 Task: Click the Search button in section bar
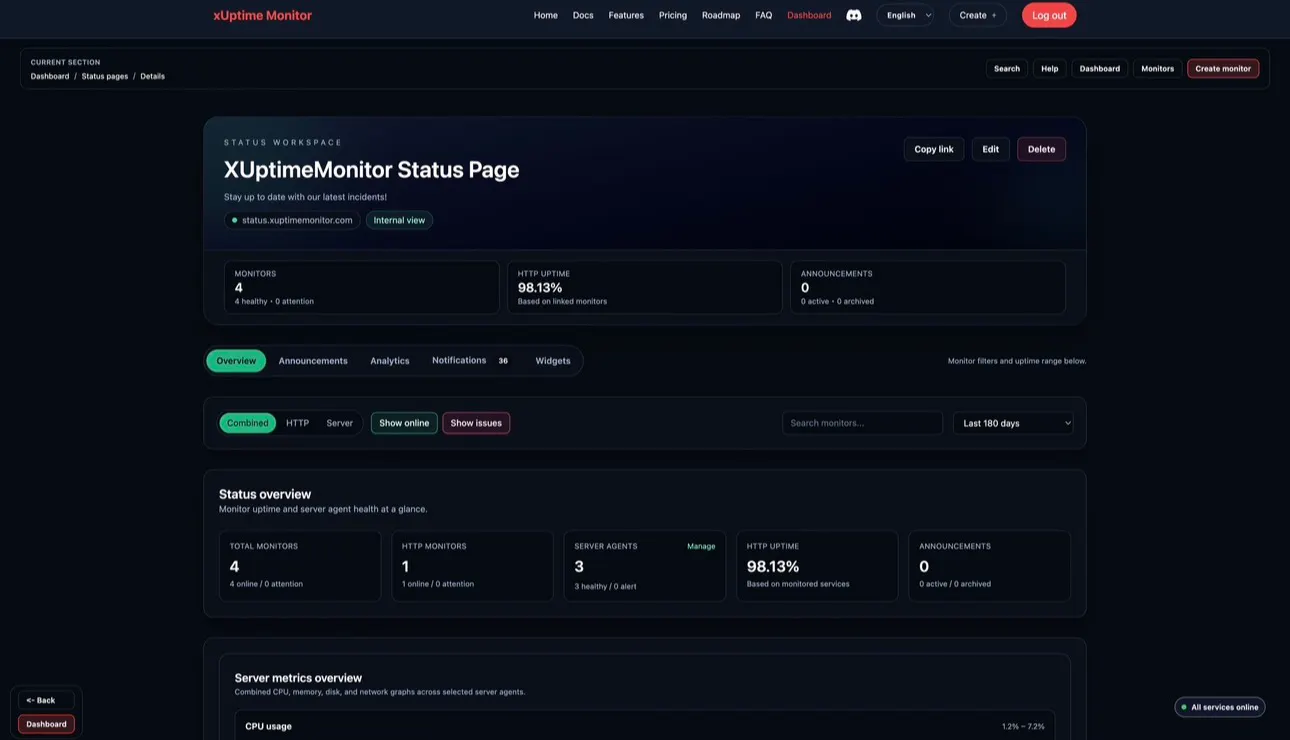pos(1007,69)
